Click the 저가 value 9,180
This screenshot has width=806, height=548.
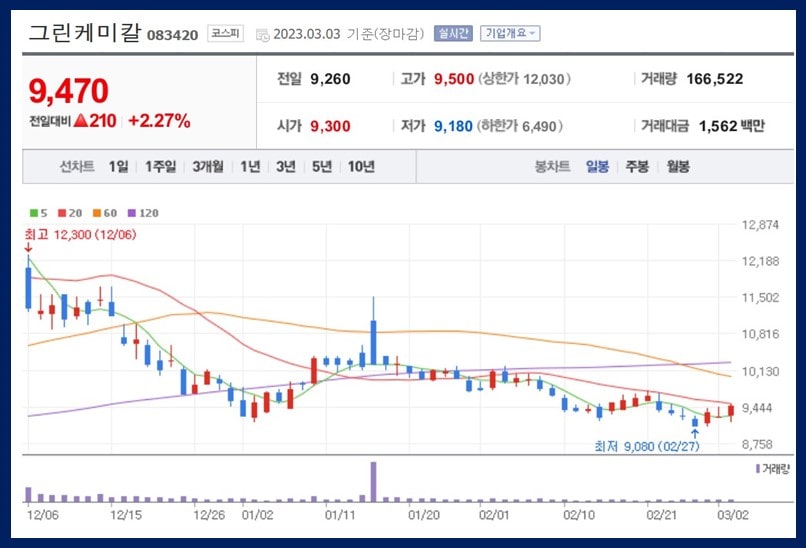pos(453,126)
